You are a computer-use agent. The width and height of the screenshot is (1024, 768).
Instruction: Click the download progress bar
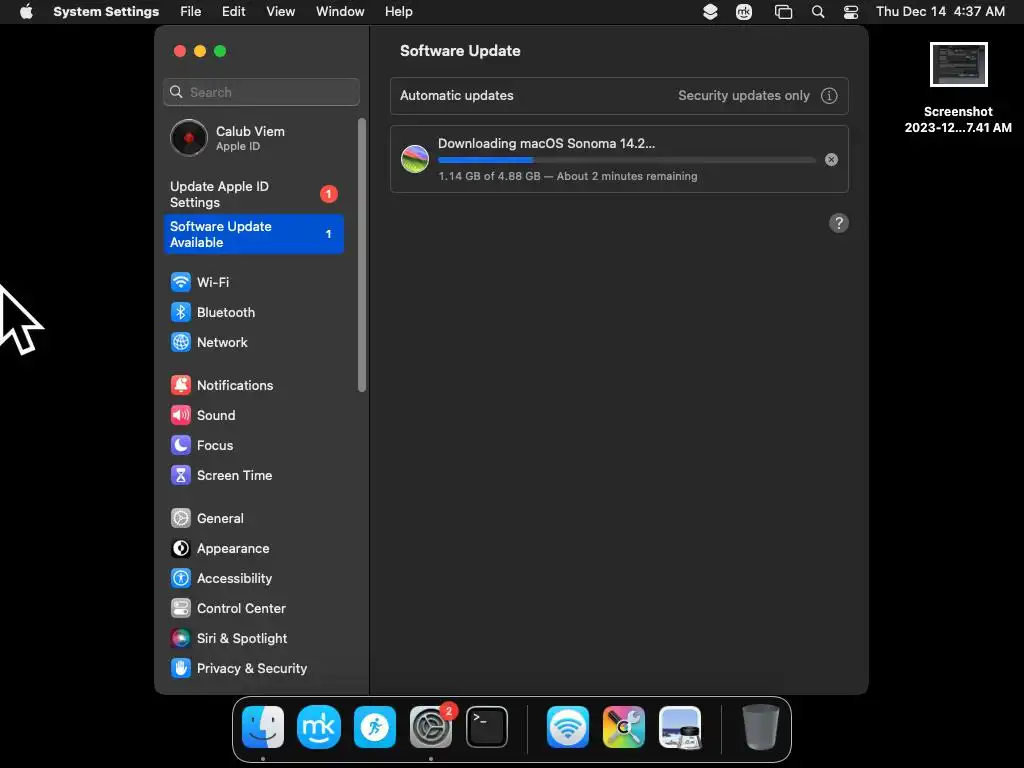click(626, 160)
